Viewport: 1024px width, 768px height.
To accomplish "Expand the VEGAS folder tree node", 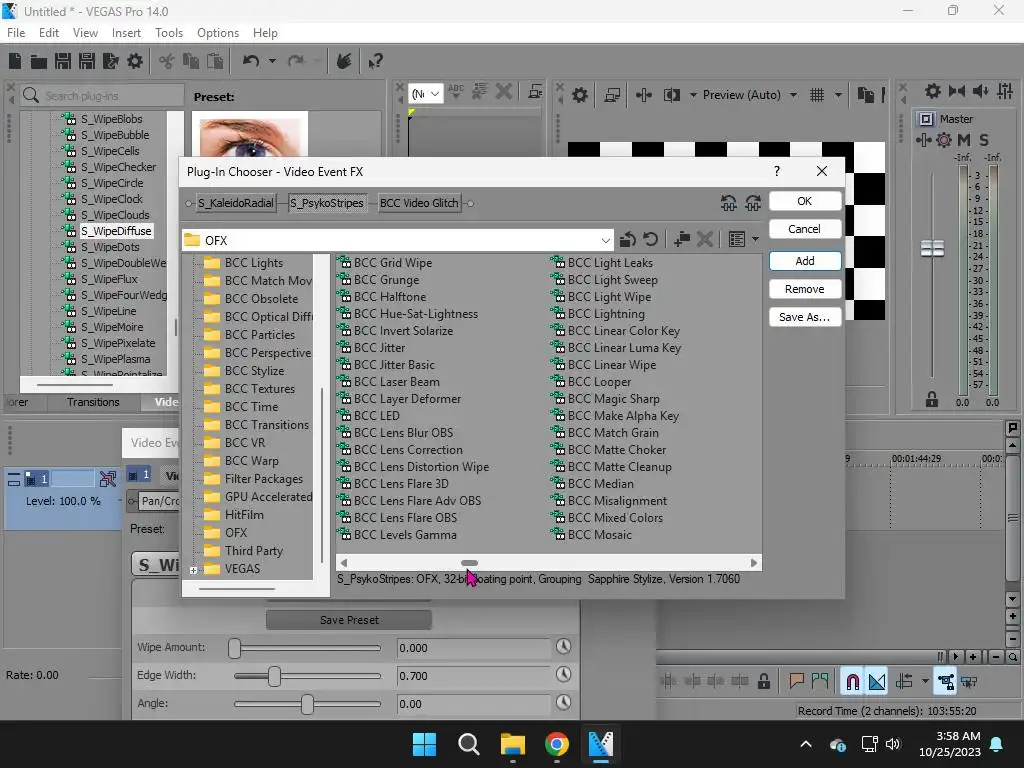I will [x=193, y=570].
